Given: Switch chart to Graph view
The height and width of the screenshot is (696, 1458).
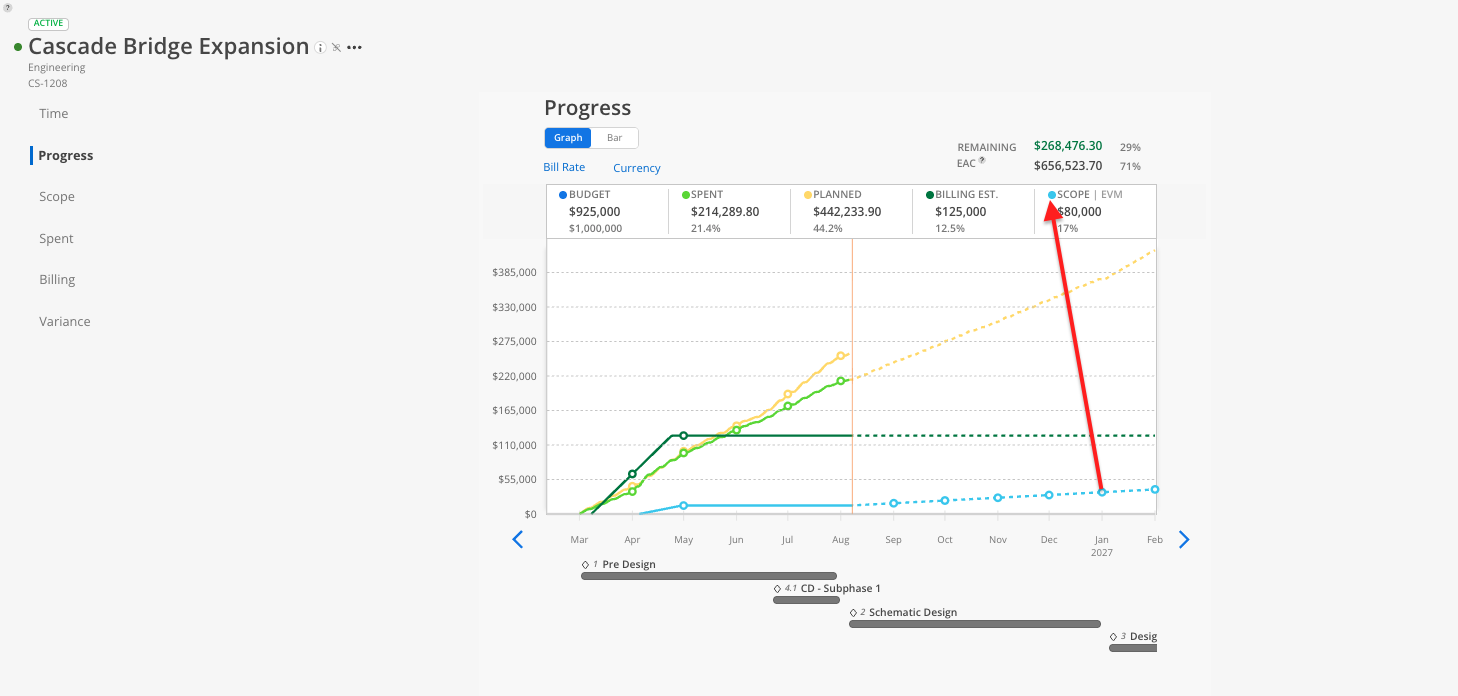Looking at the screenshot, I should [568, 138].
